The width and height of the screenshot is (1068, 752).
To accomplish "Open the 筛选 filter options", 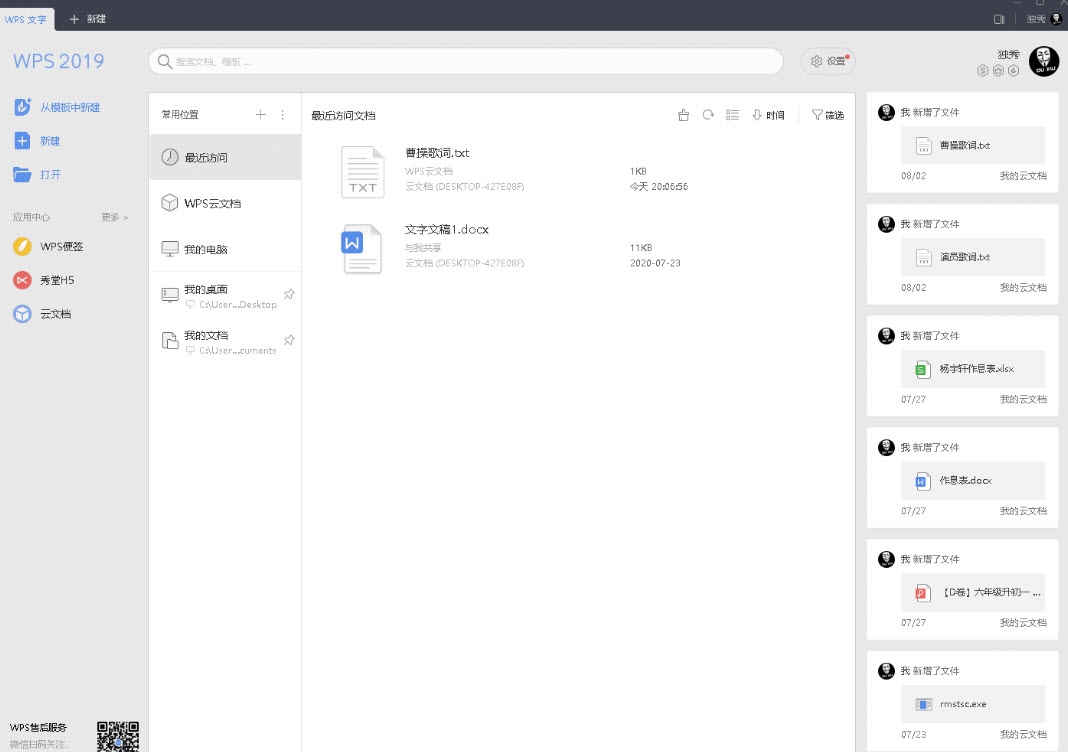I will [828, 115].
